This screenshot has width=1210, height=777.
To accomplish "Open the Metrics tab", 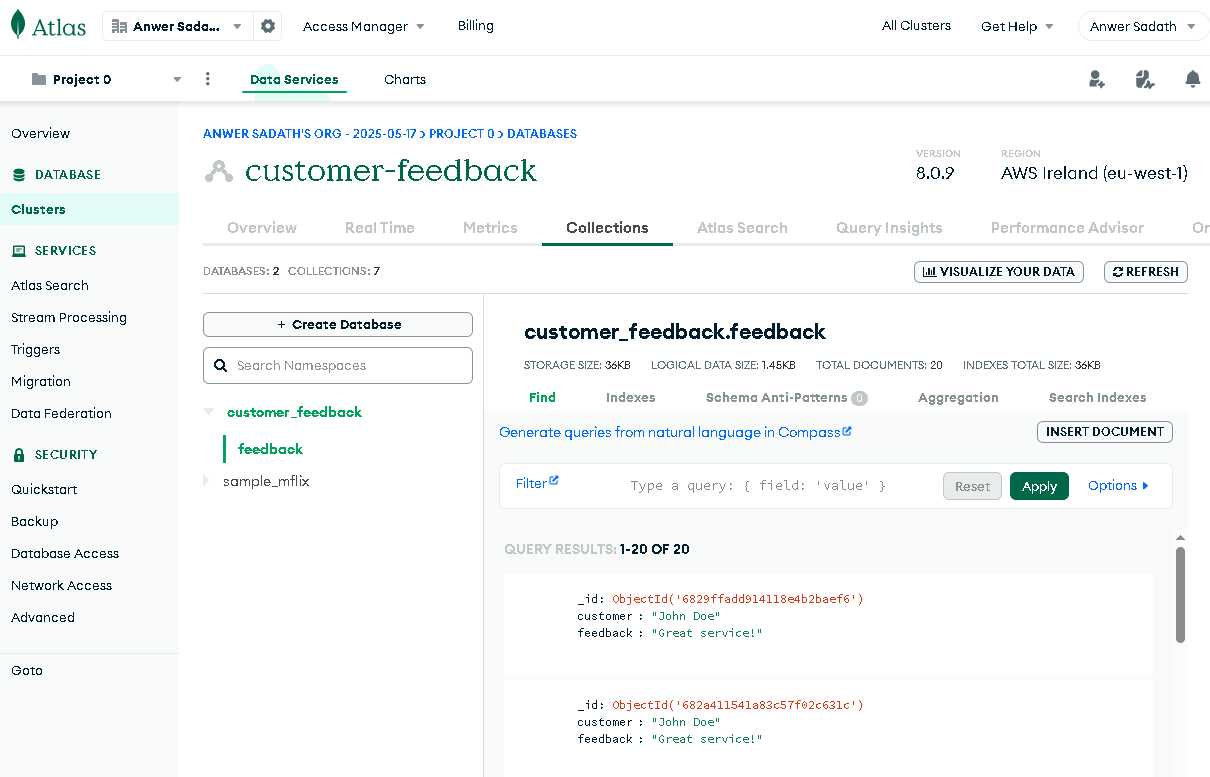I will click(490, 228).
